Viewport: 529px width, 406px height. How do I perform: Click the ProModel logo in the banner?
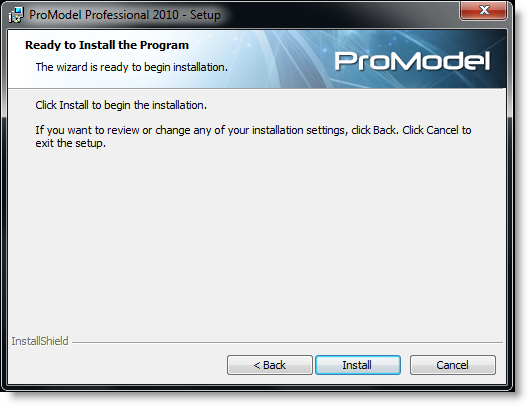(412, 61)
